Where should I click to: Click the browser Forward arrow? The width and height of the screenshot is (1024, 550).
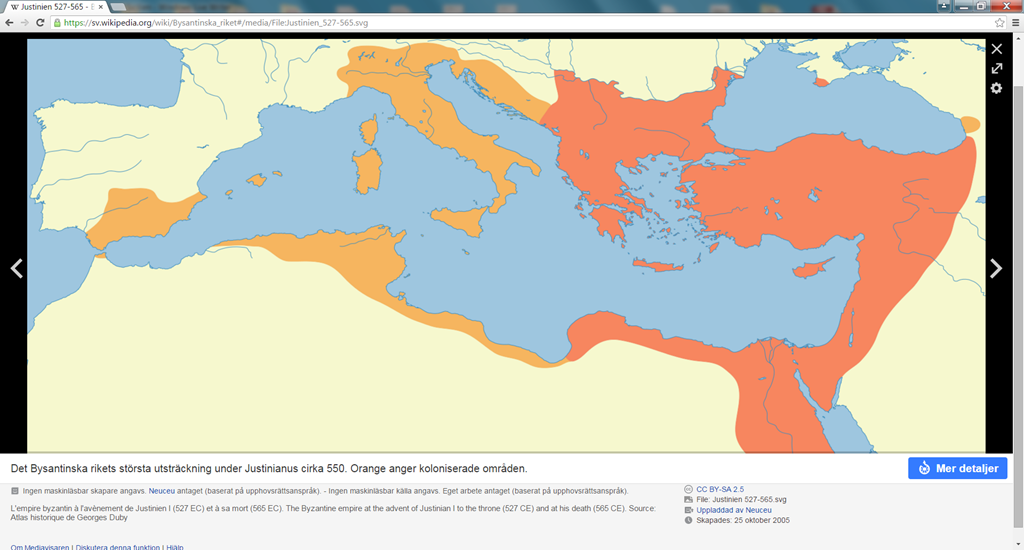[x=29, y=22]
